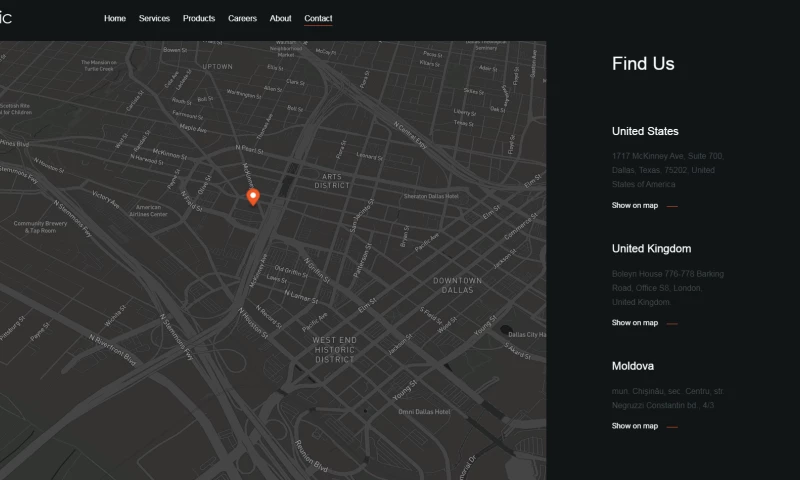Show the United States office on the map
Viewport: 800px width, 480px height.
point(635,205)
